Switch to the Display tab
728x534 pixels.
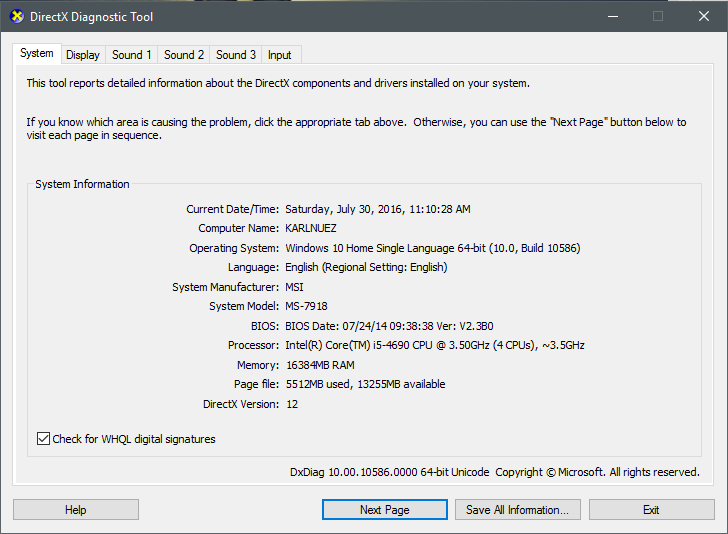[83, 55]
